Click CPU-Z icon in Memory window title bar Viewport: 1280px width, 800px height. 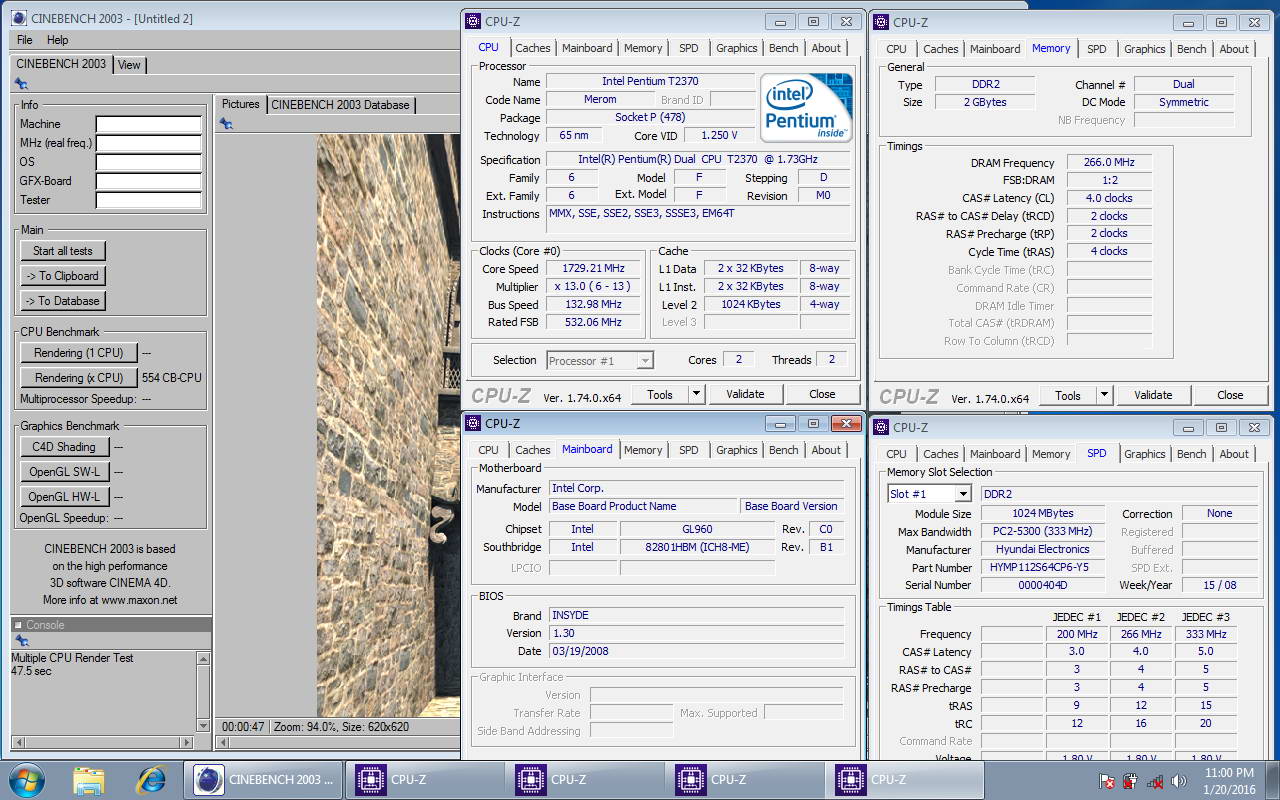pyautogui.click(x=881, y=22)
